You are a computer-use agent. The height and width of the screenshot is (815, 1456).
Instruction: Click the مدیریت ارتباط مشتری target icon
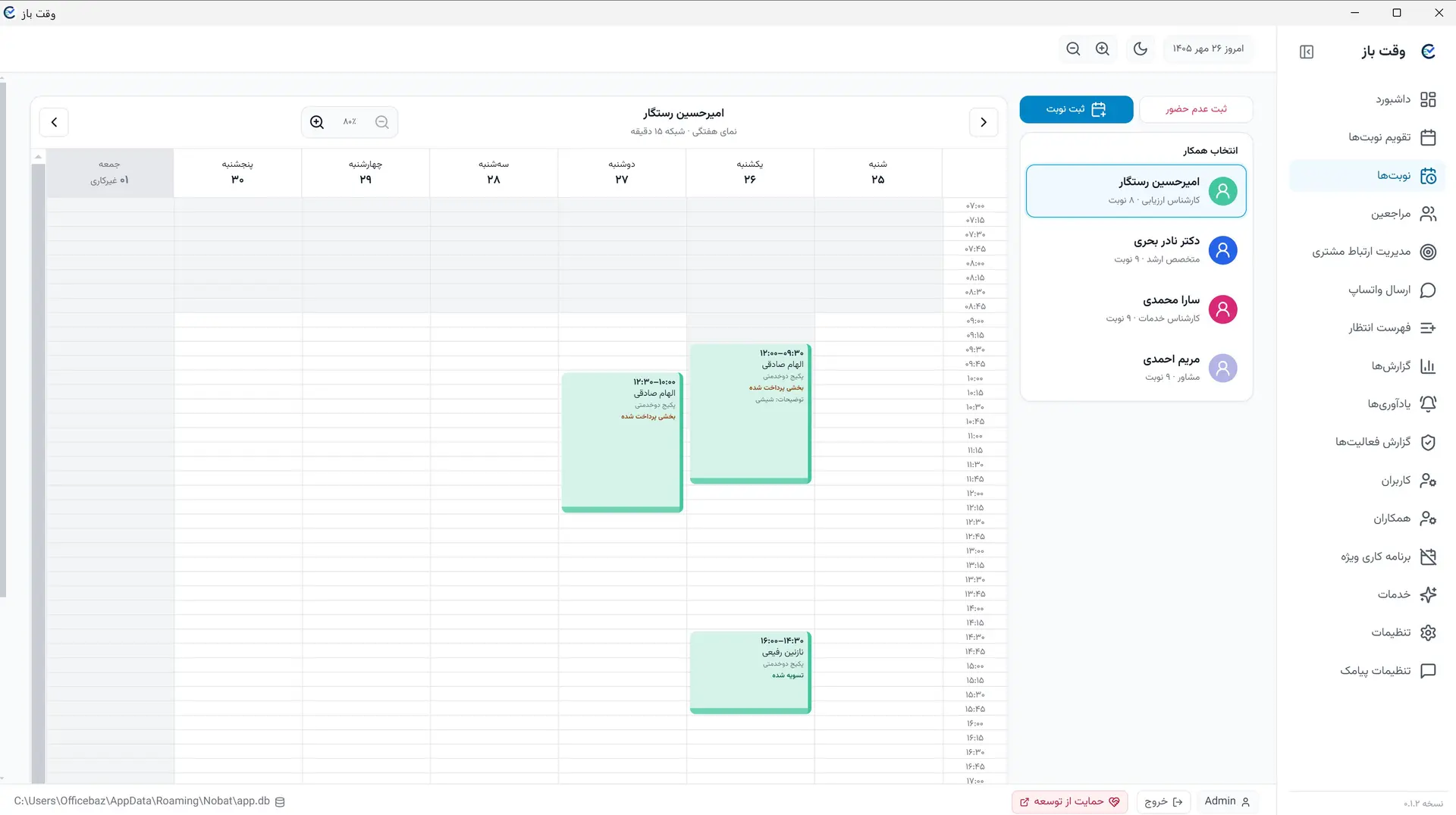[1428, 252]
